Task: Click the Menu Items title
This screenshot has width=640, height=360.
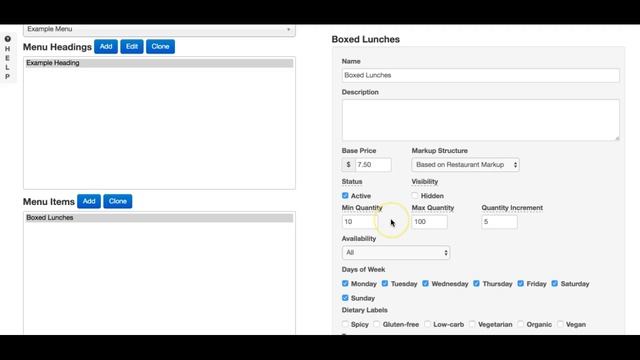Action: (49, 202)
